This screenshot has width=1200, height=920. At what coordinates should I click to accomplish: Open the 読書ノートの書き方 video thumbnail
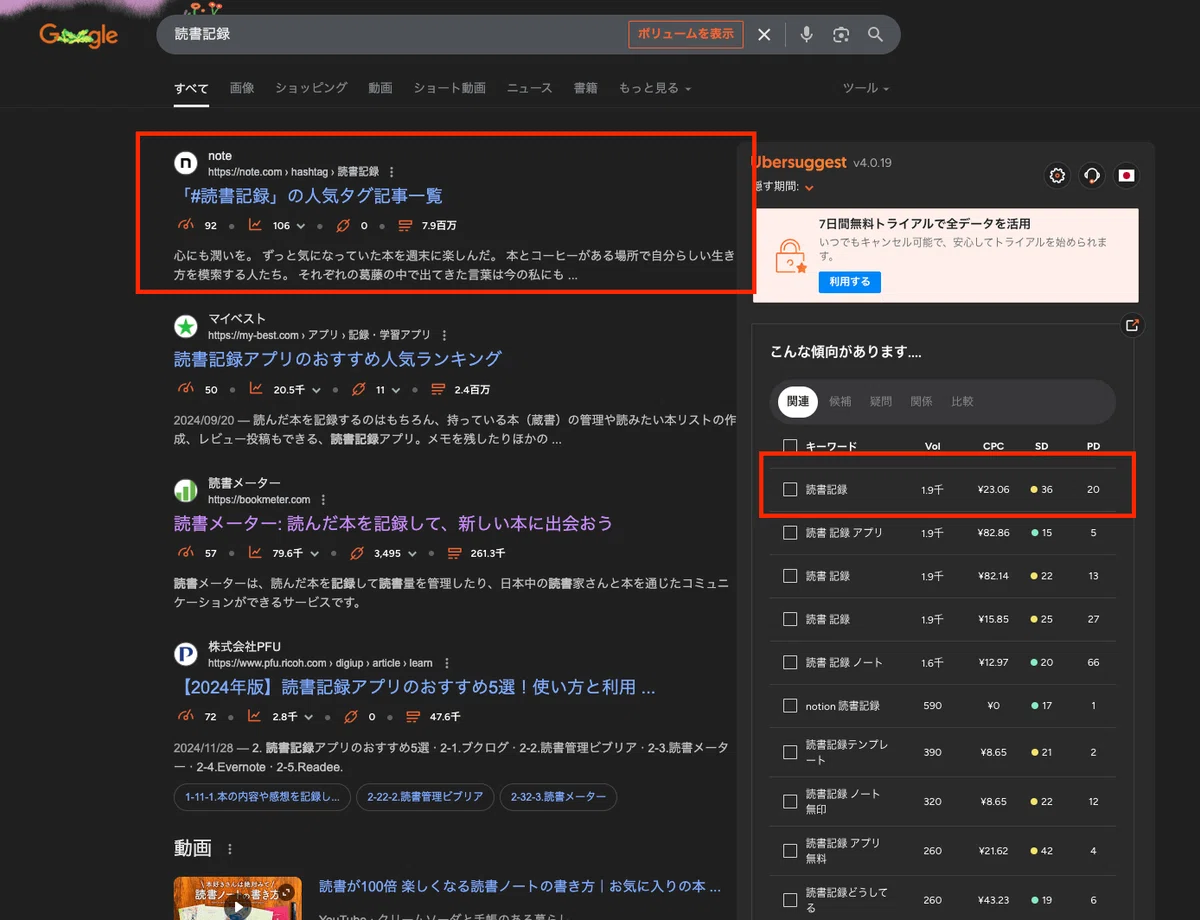click(237, 898)
